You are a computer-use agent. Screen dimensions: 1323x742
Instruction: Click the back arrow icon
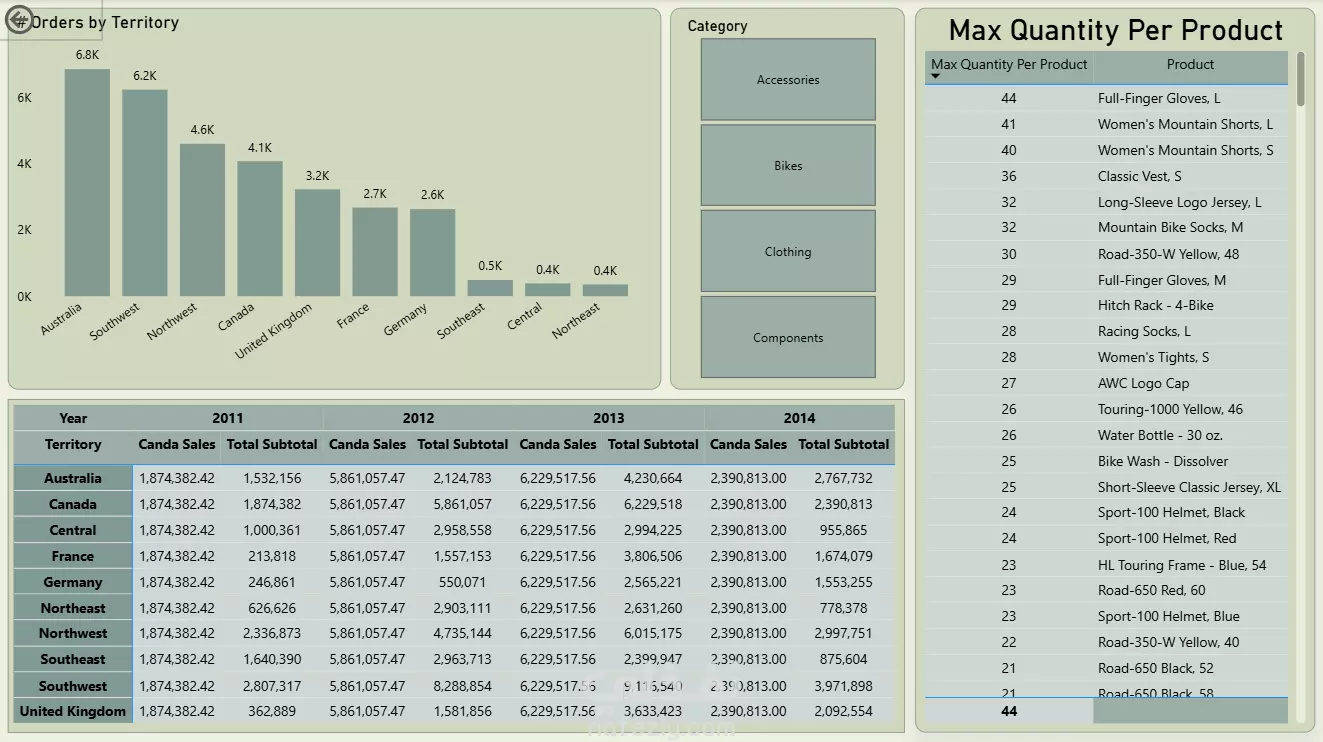coord(20,20)
